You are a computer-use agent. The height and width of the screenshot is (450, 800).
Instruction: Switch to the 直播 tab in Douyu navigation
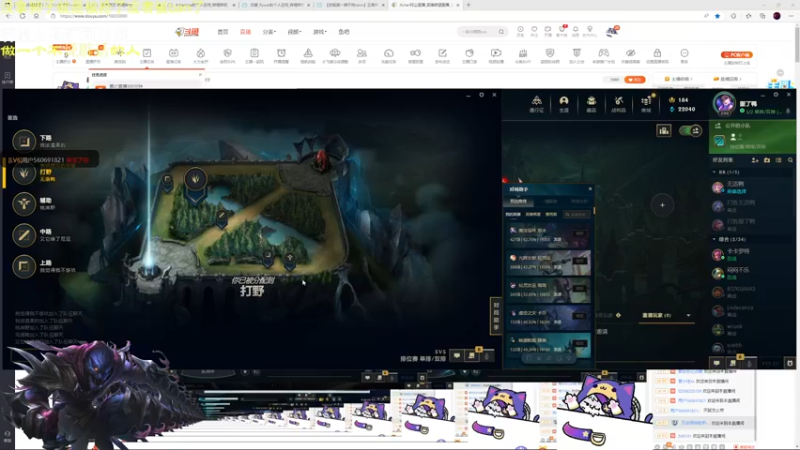(245, 32)
